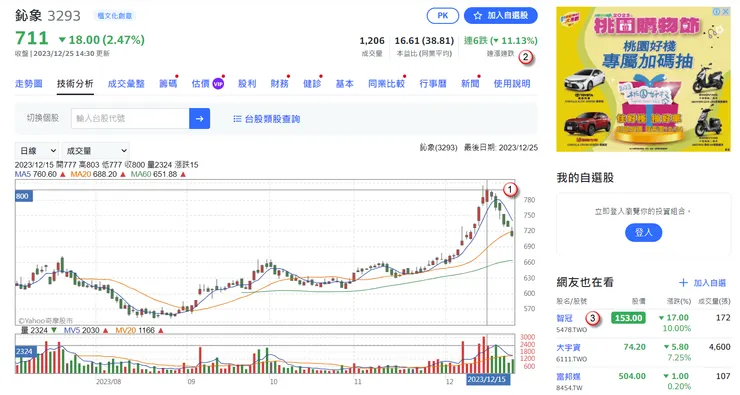The width and height of the screenshot is (740, 395).
Task: Open the 財務 tab
Action: (x=279, y=84)
